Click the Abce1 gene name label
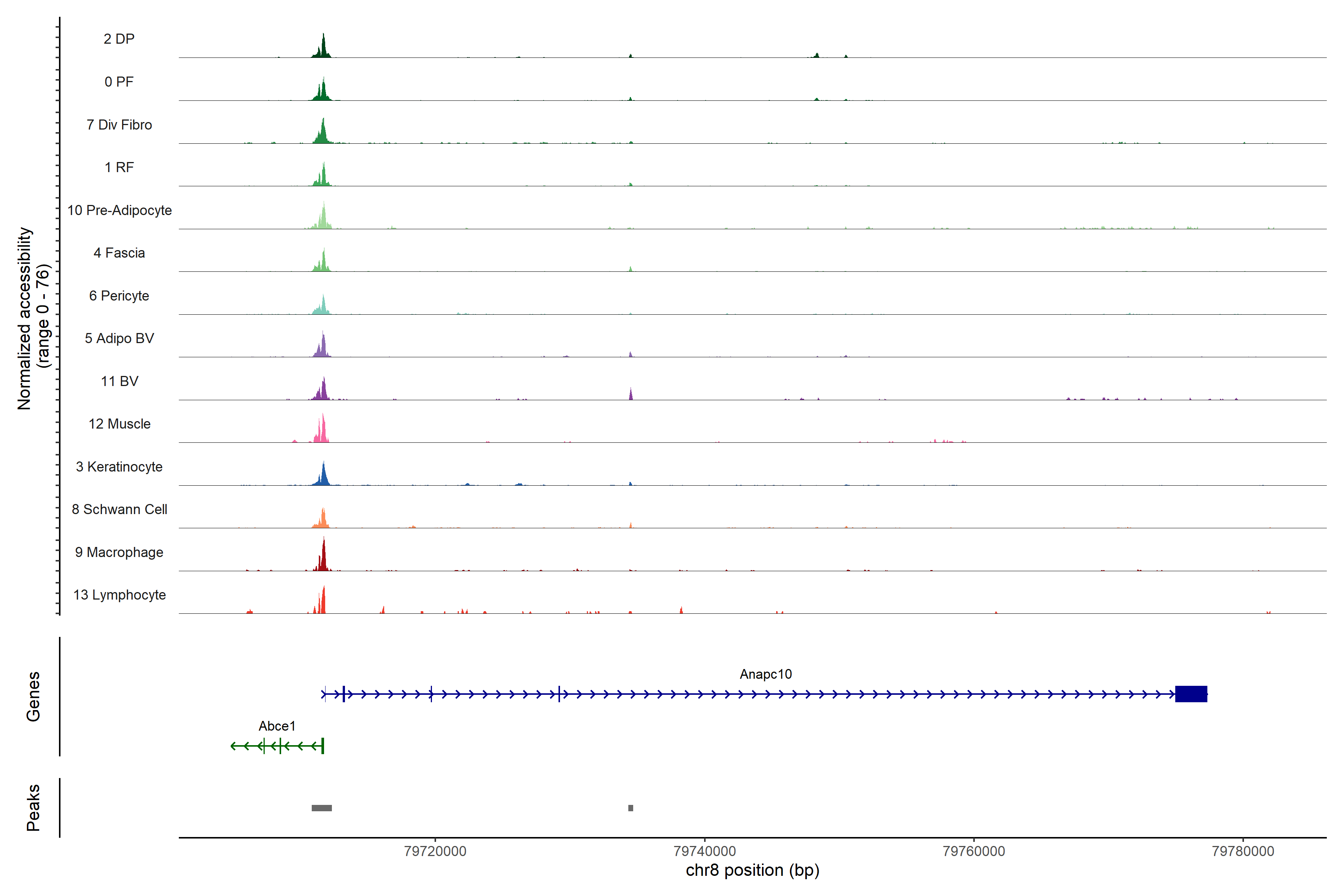This screenshot has height=896, width=1344. point(277,726)
